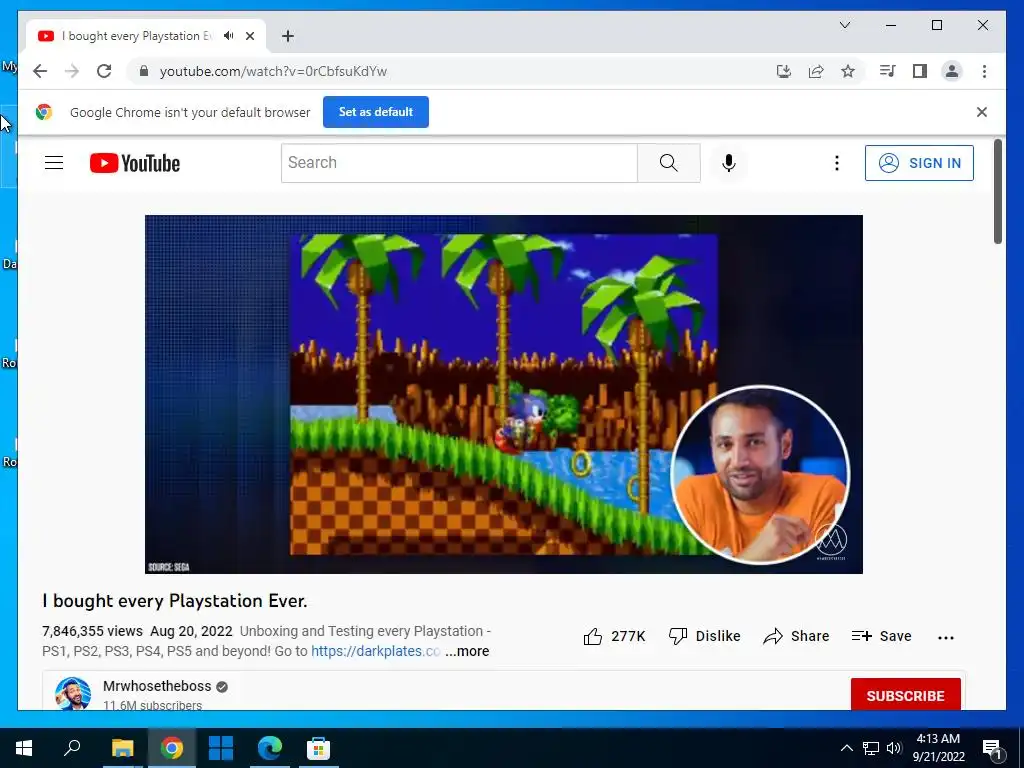Open Windows Start menu
This screenshot has height=768, width=1024.
pyautogui.click(x=24, y=748)
